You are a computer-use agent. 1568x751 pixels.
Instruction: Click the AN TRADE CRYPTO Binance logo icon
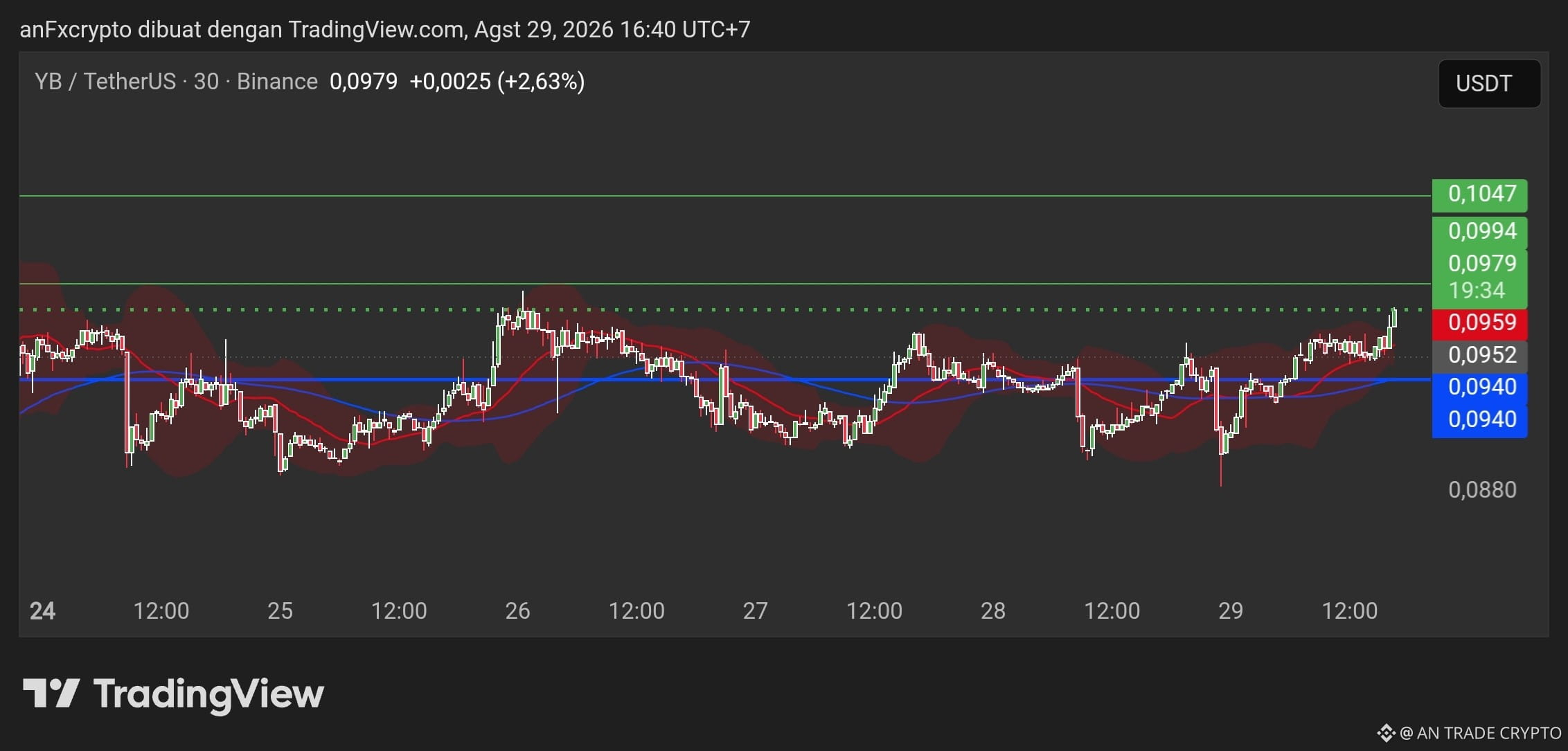coord(1386,733)
